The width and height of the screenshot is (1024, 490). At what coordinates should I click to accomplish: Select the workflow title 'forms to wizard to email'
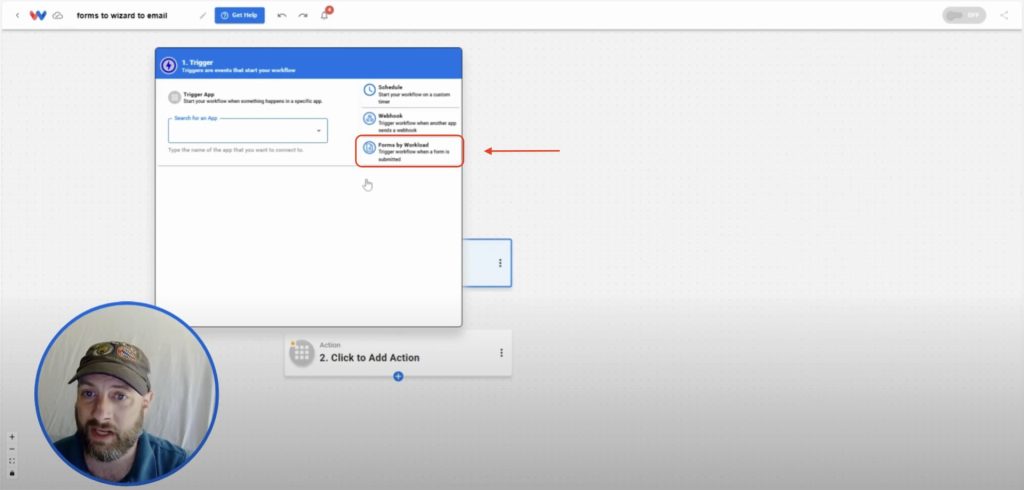click(122, 15)
